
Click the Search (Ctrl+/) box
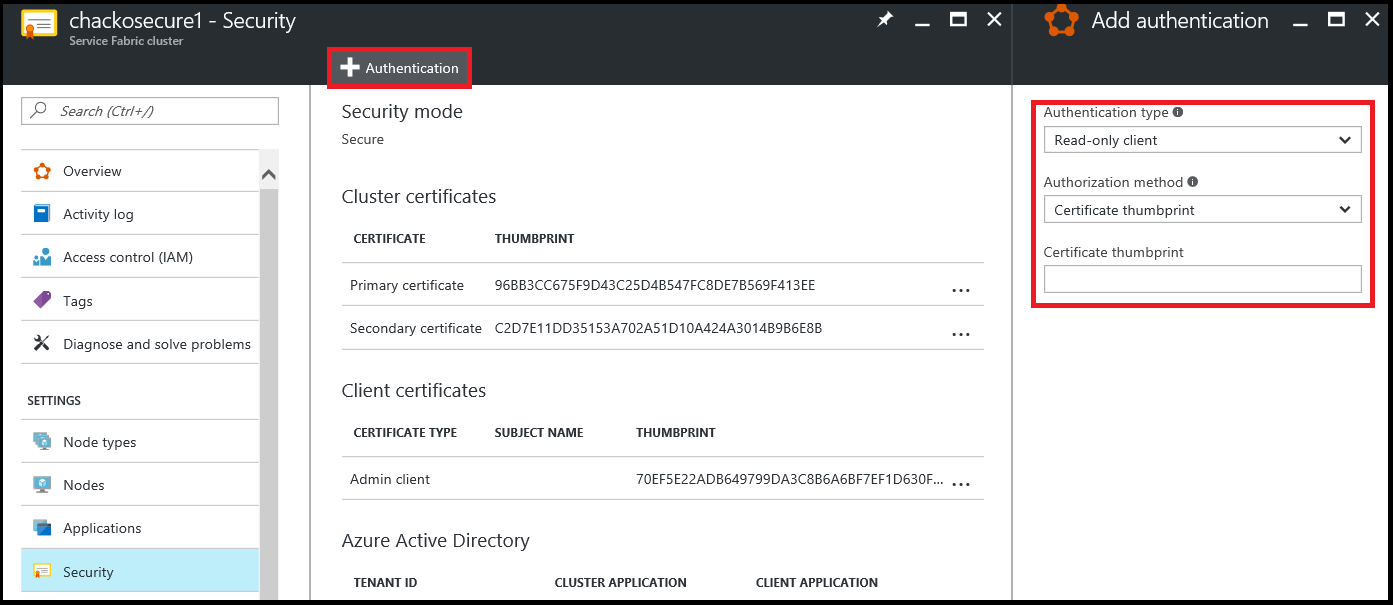click(150, 111)
